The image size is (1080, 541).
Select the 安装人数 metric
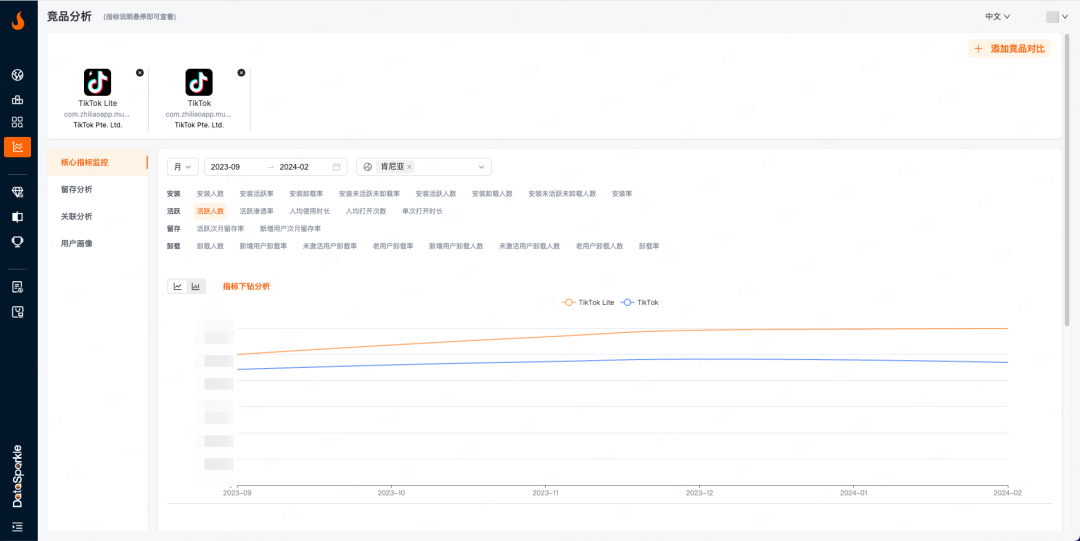(210, 194)
